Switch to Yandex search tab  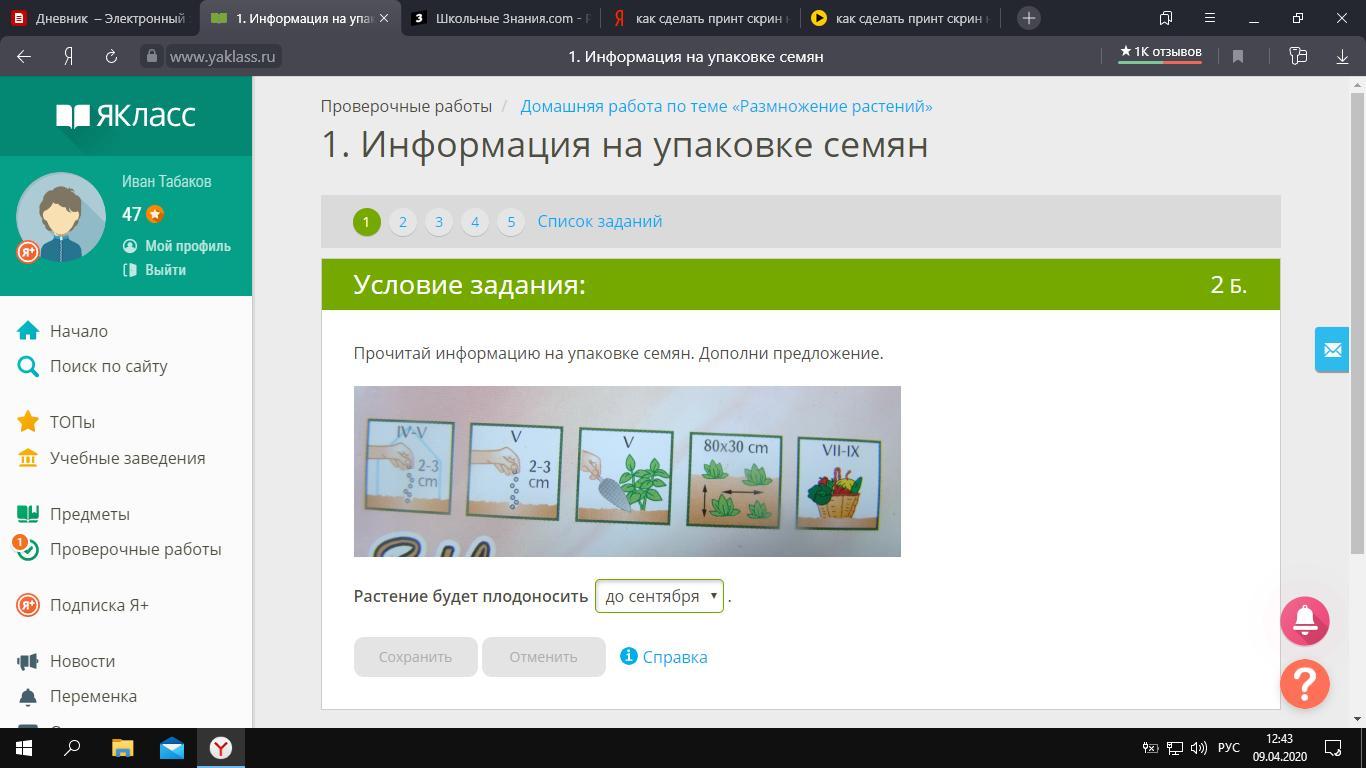pos(699,18)
